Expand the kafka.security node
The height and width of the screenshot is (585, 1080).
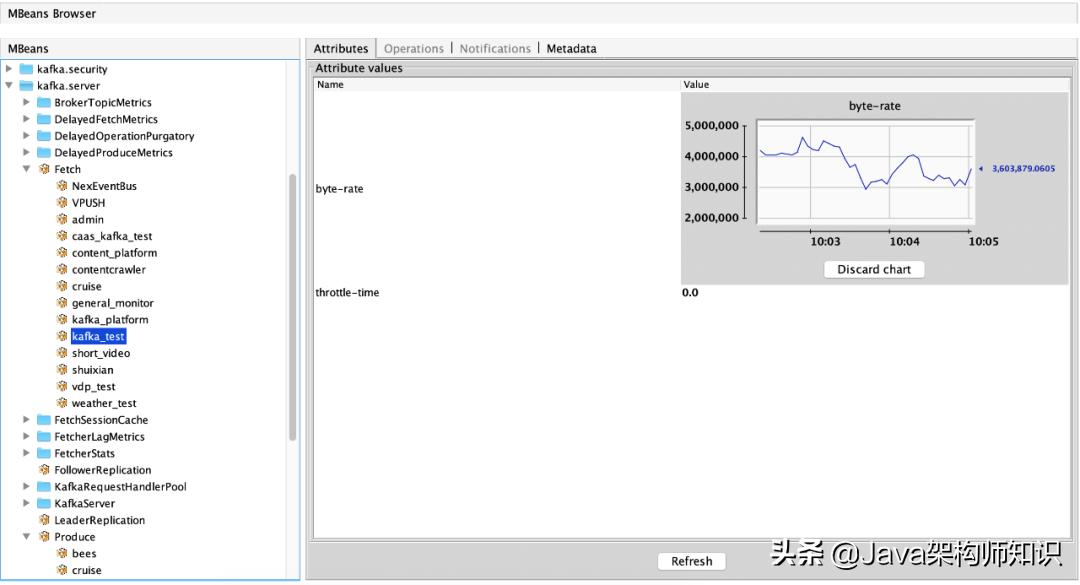click(9, 69)
